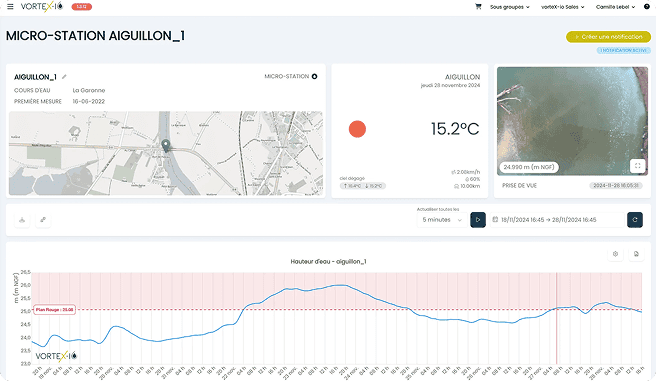Export chart with the document icon
656x381 pixels.
tap(636, 254)
